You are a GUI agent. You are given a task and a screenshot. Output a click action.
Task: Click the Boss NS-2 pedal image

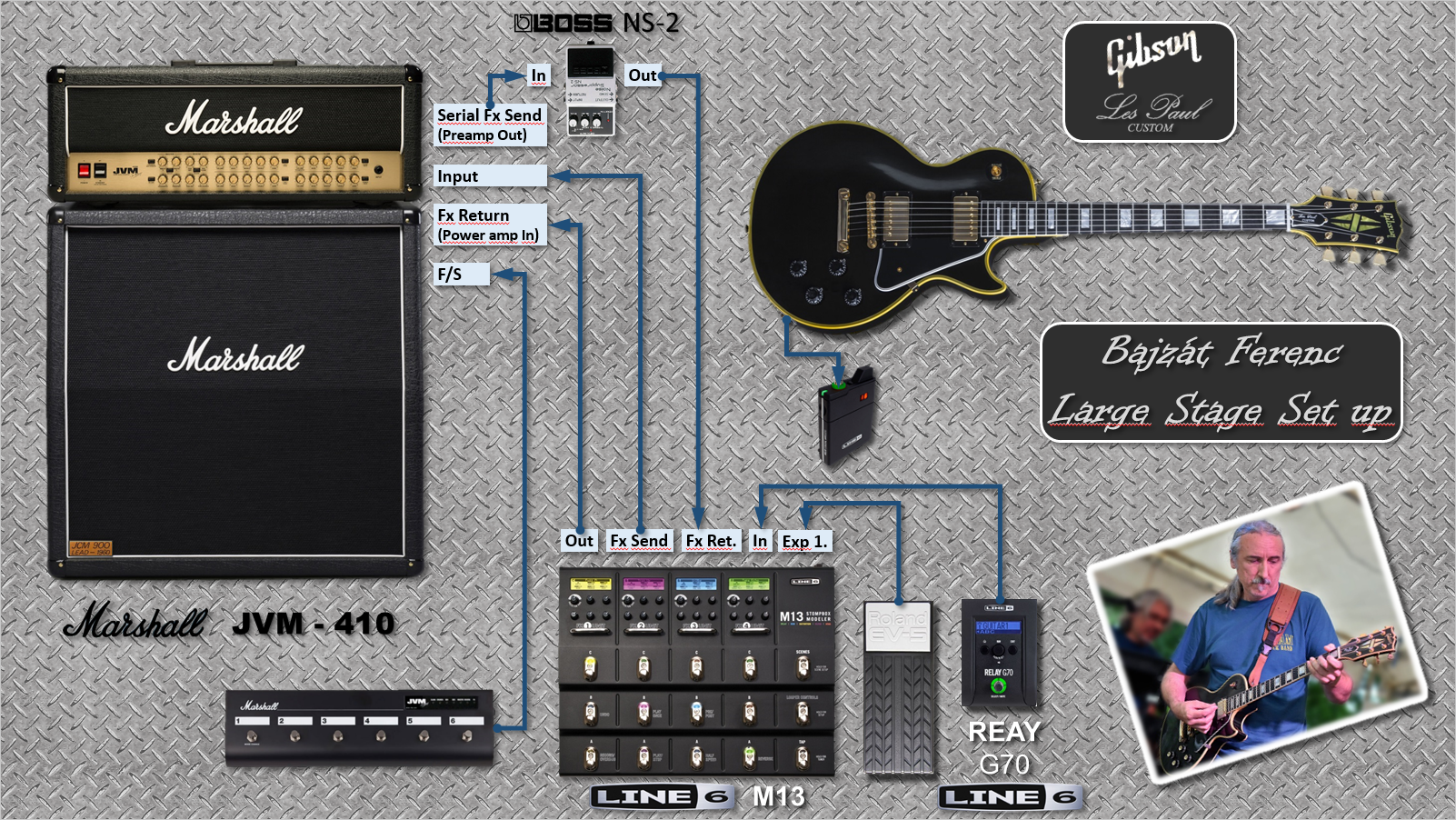(591, 89)
